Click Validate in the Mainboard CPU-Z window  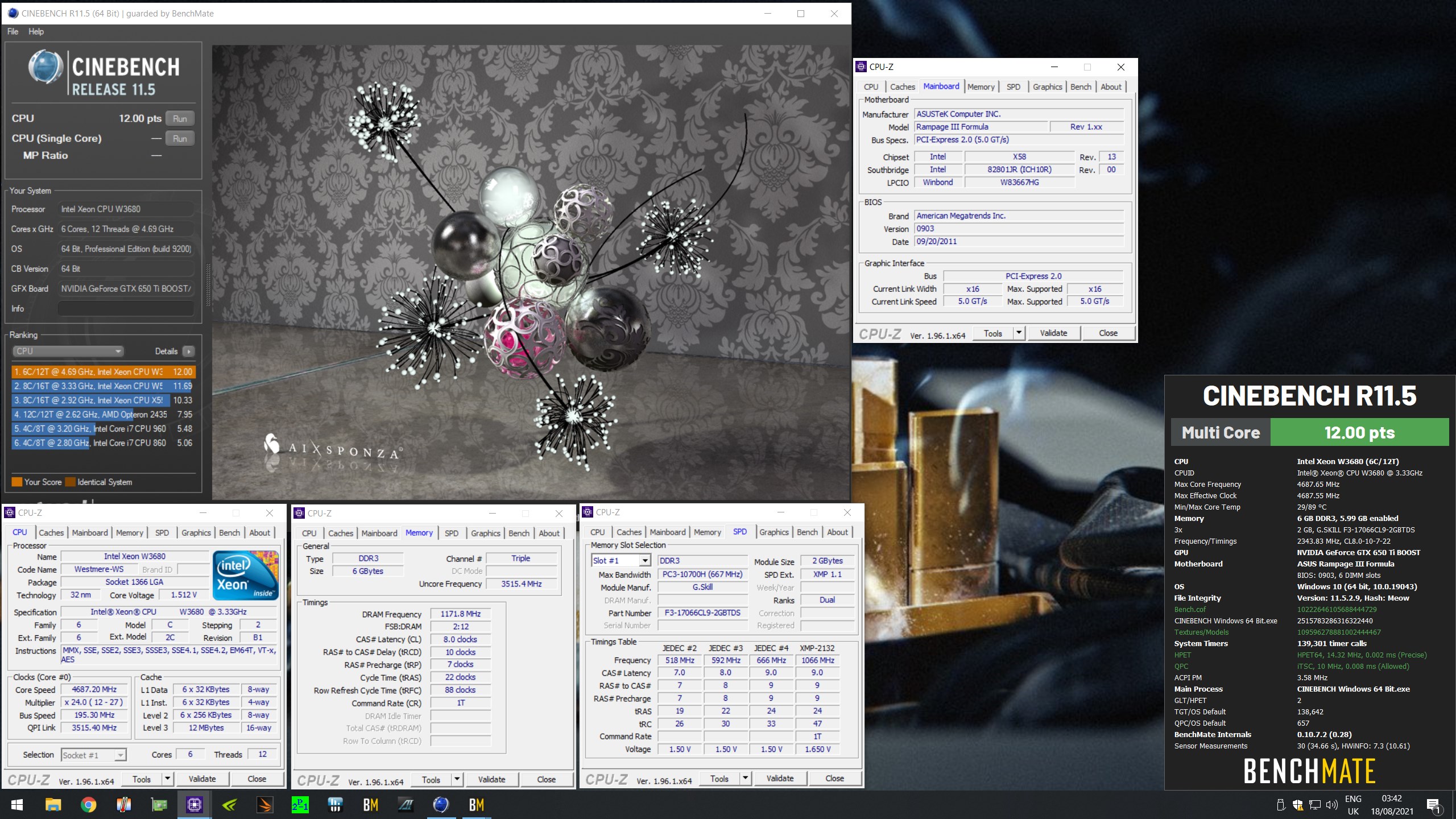click(x=1053, y=333)
